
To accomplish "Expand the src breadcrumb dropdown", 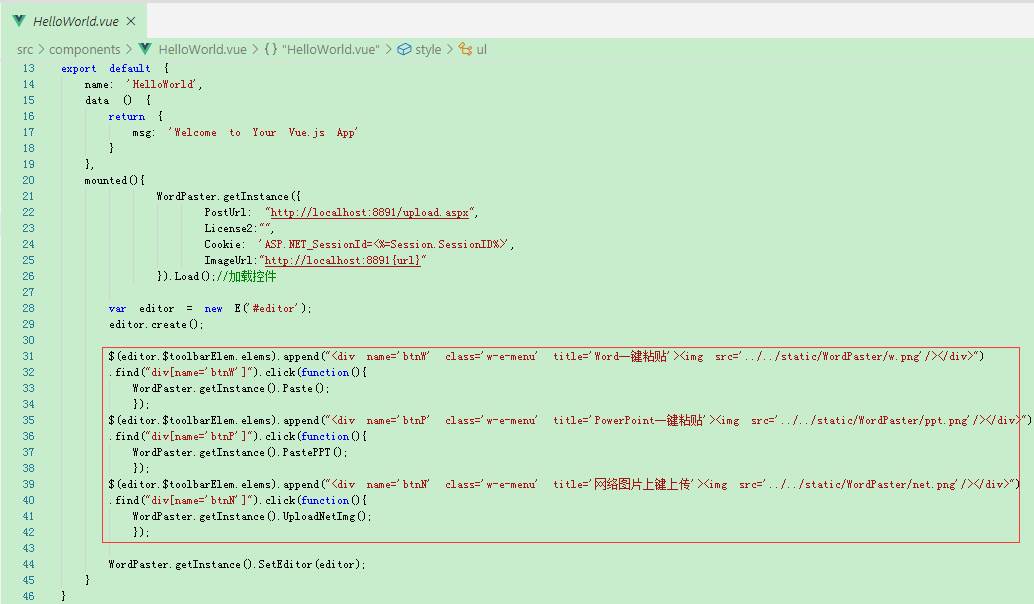I will 25,49.
